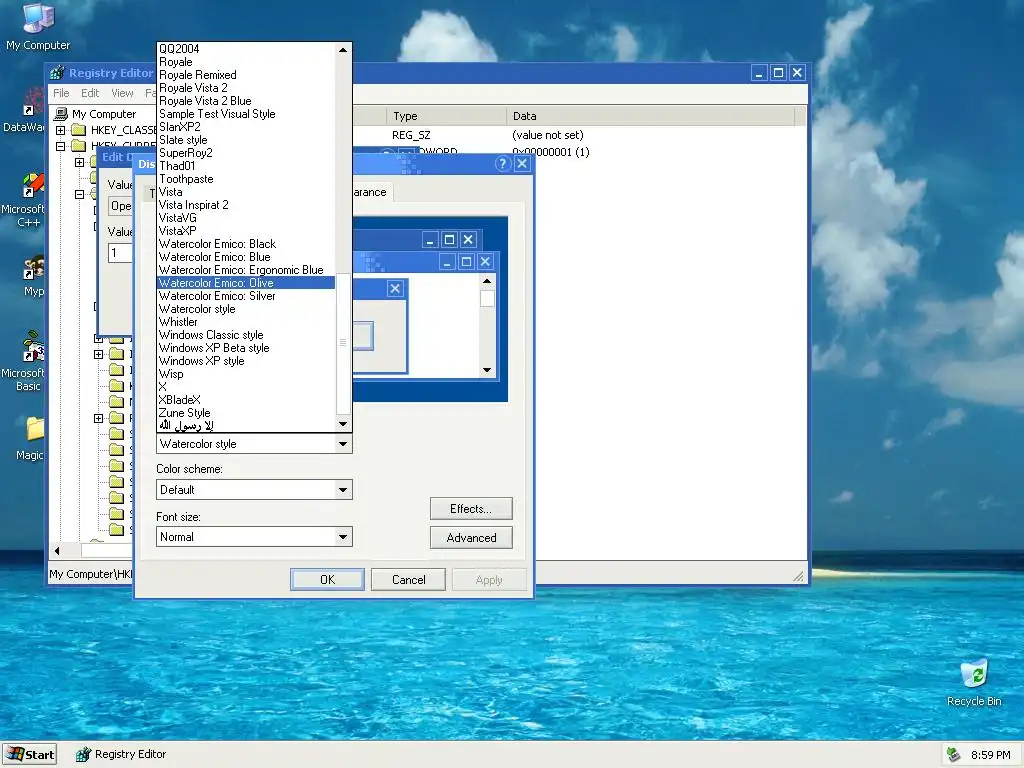Click the REG_SZ type cell
The image size is (1024, 768).
[411, 135]
